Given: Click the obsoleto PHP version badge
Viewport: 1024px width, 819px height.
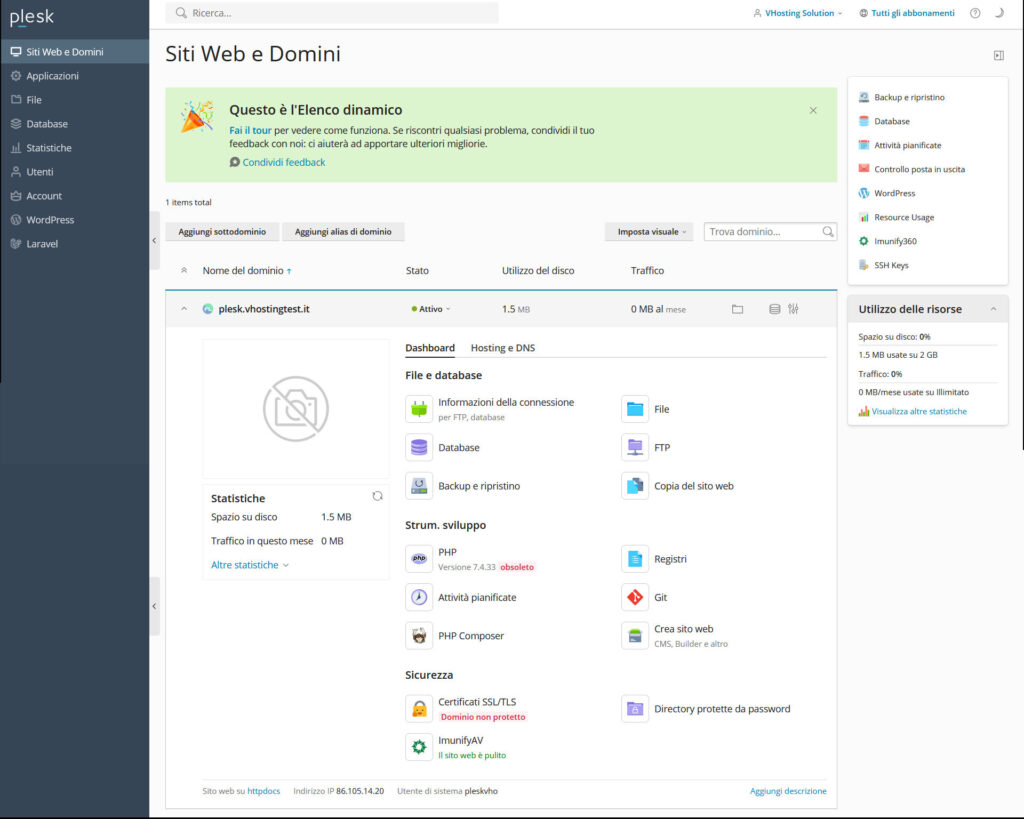Looking at the screenshot, I should point(517,567).
